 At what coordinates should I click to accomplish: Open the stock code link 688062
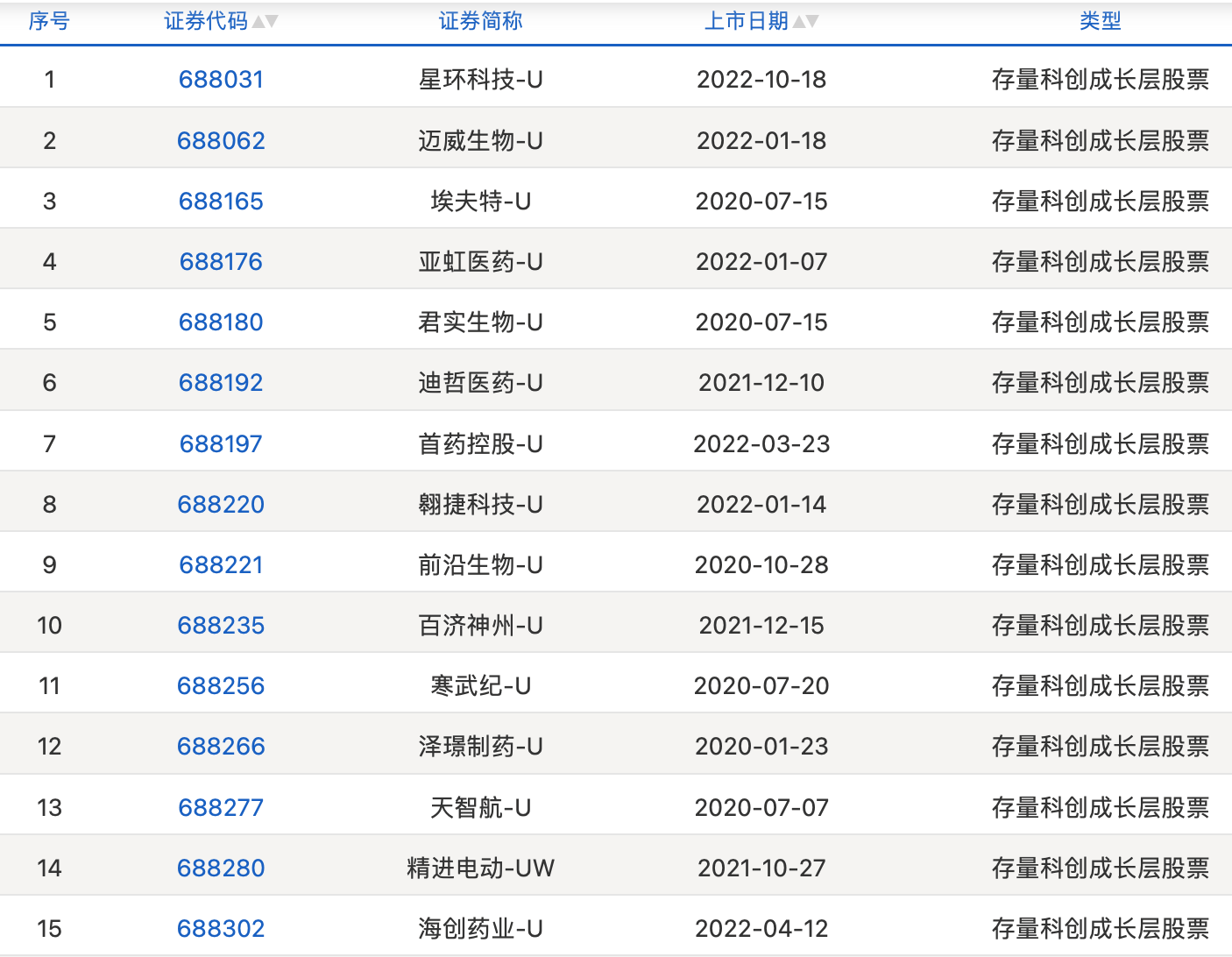[221, 139]
